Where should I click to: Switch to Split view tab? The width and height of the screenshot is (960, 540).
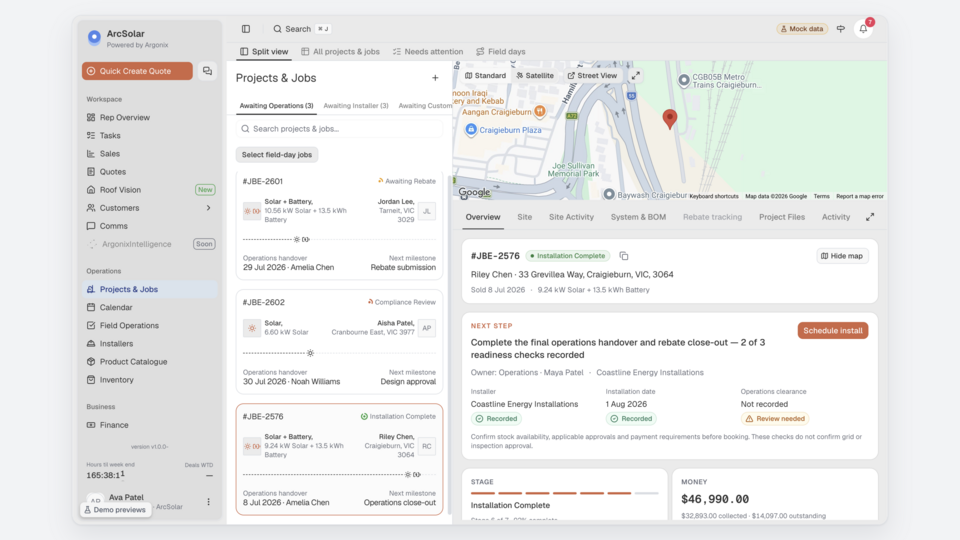pos(264,51)
